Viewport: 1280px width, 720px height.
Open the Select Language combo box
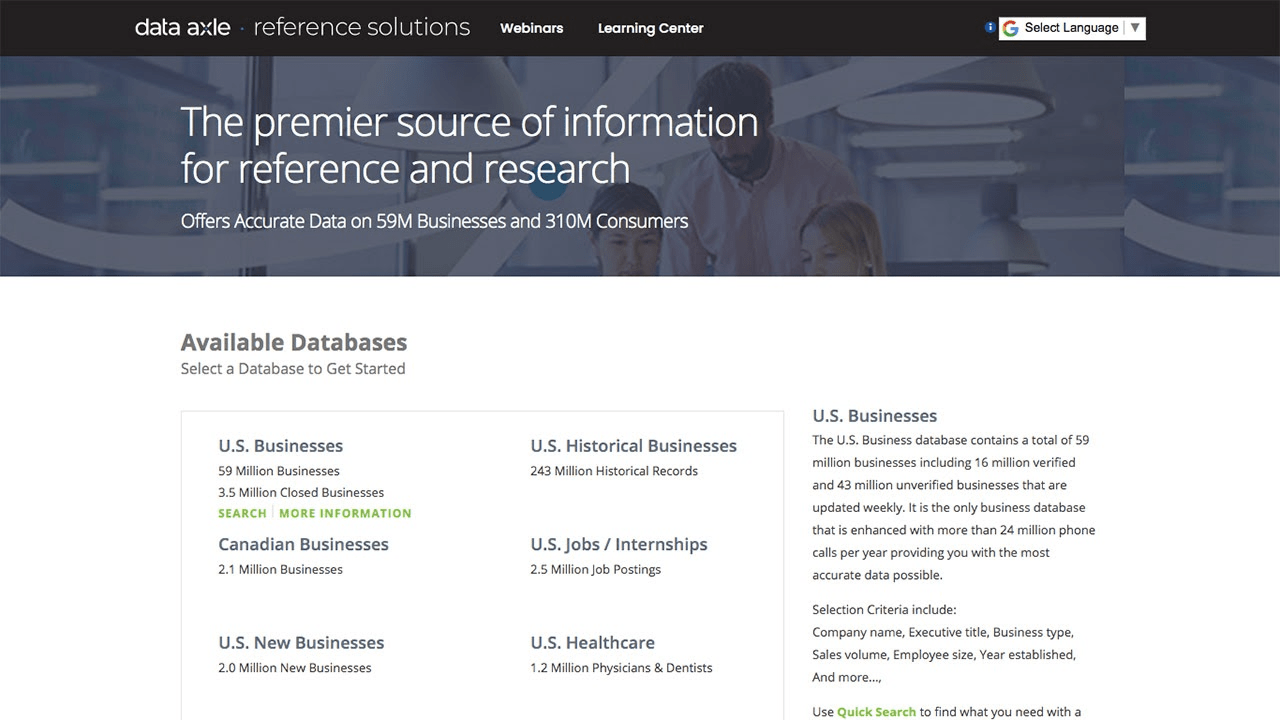(1071, 28)
